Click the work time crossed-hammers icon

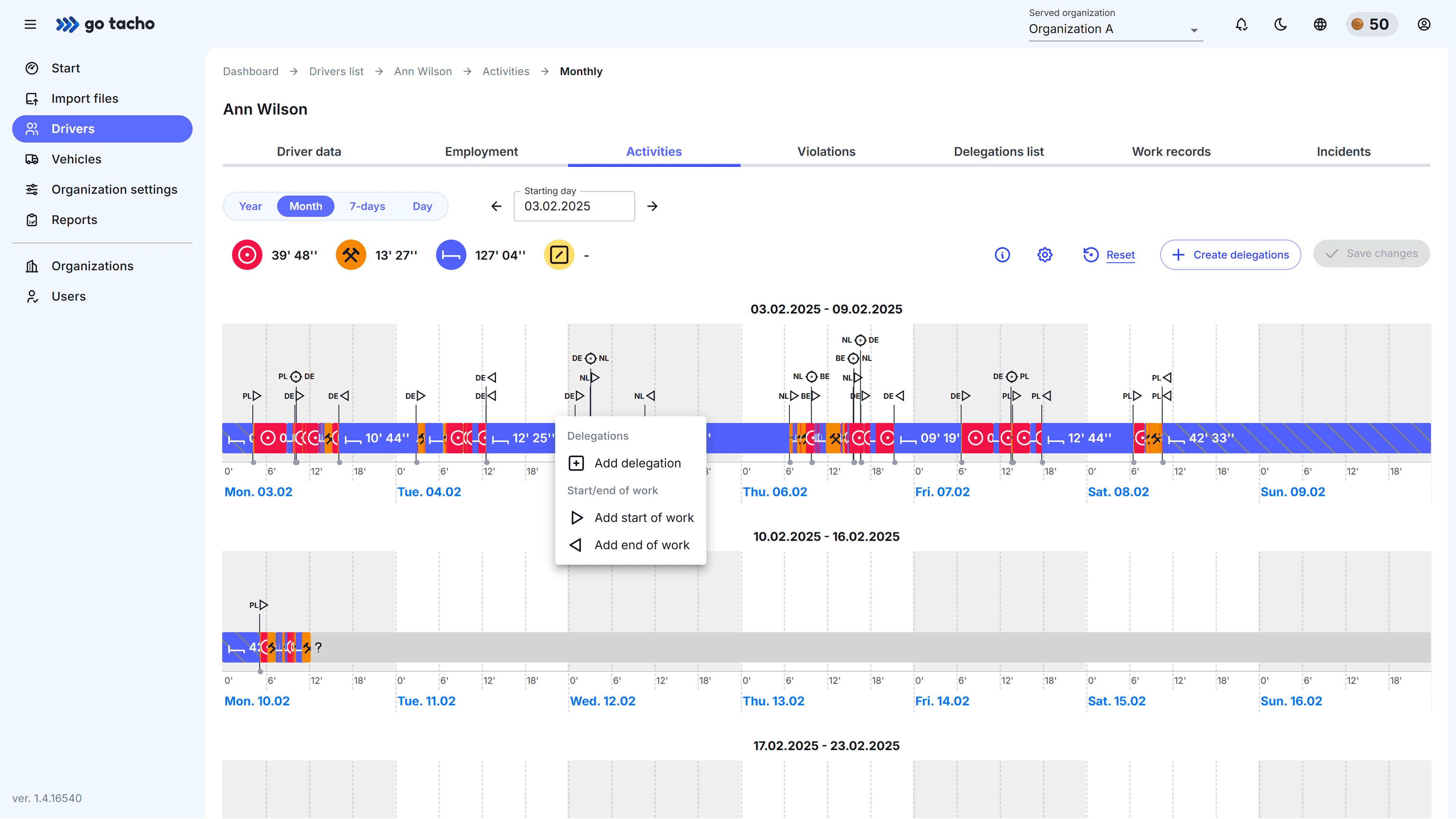click(x=350, y=255)
